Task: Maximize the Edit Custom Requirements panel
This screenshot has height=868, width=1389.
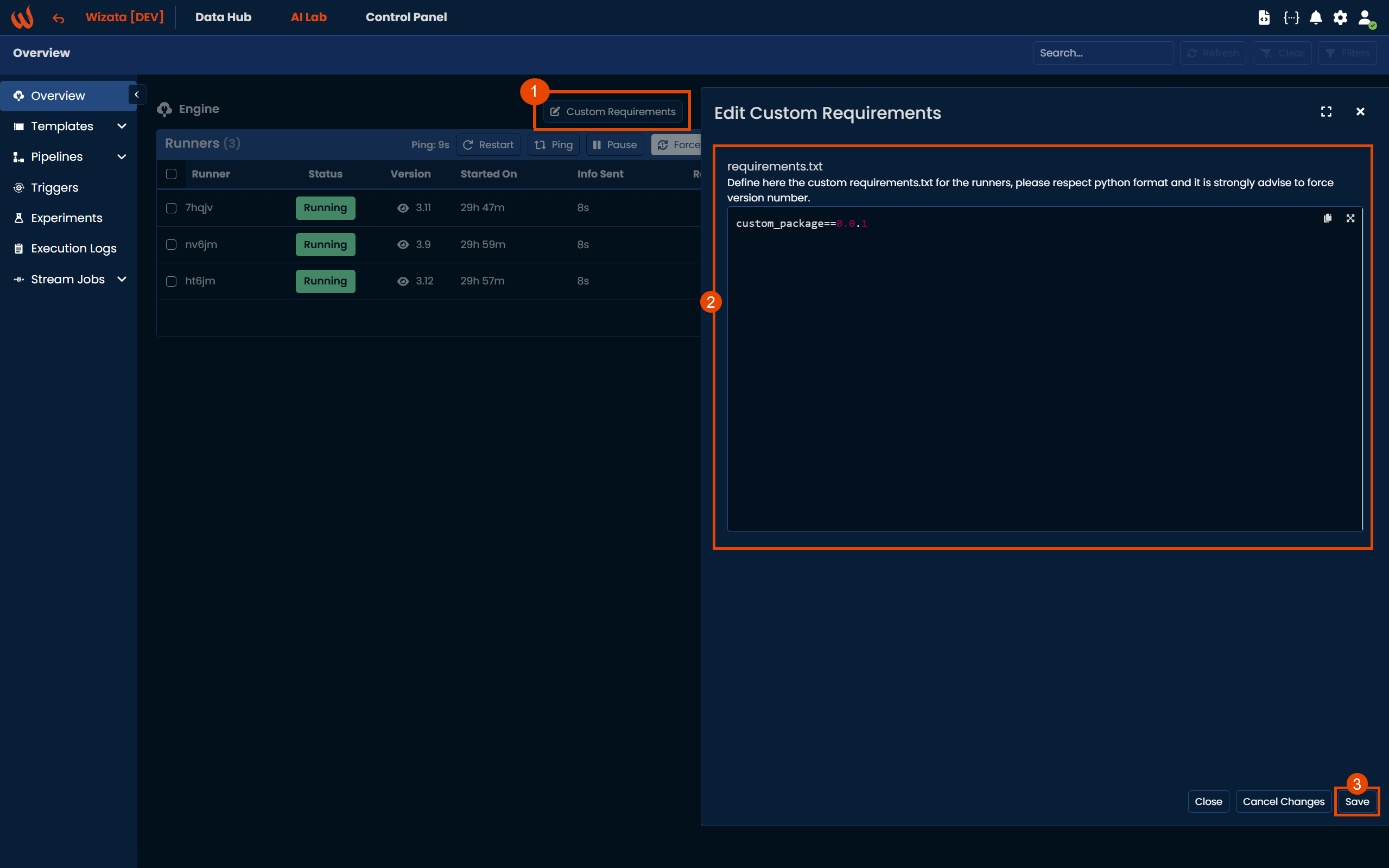Action: 1326,112
